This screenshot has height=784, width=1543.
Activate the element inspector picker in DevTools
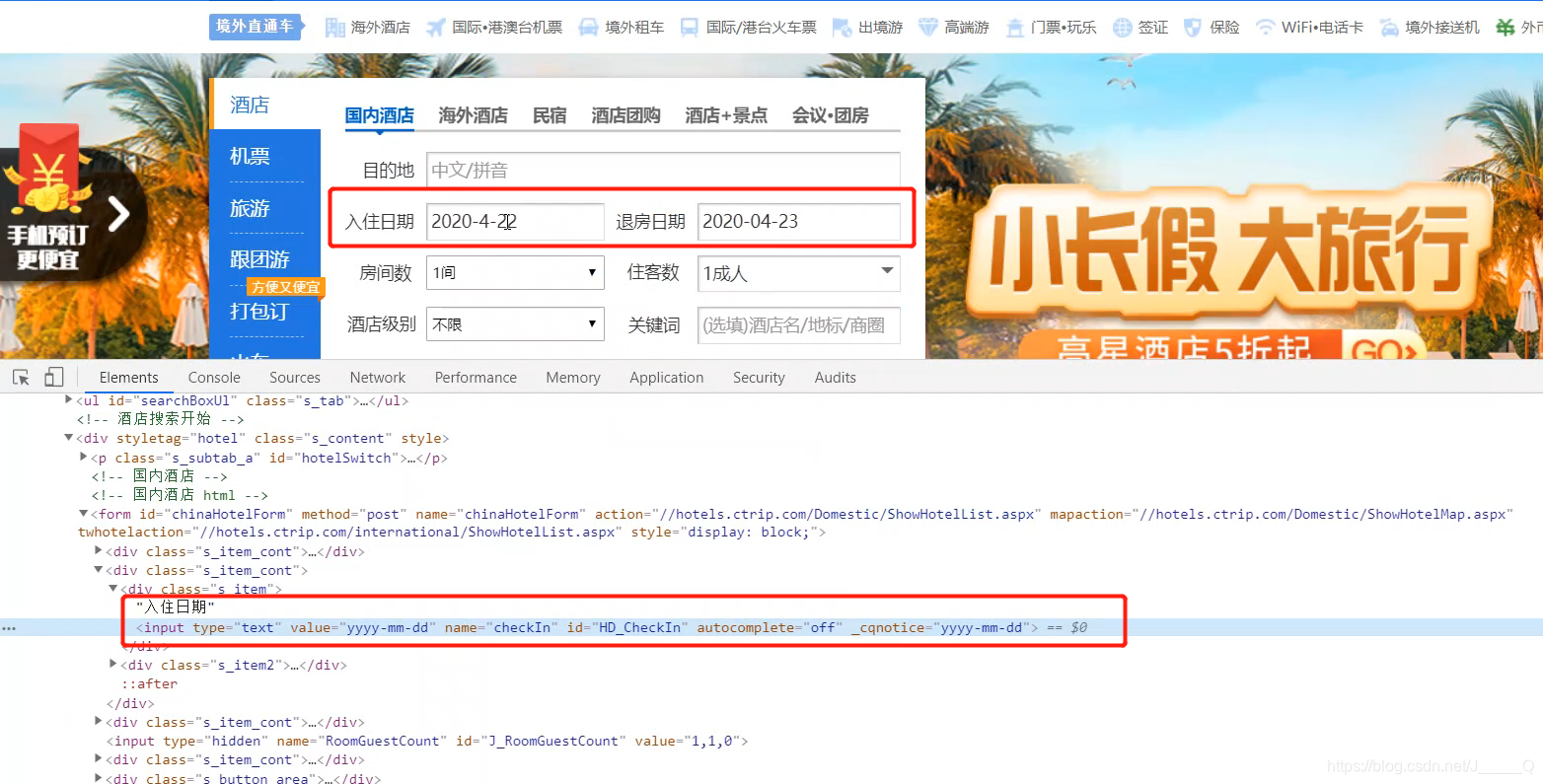[21, 377]
